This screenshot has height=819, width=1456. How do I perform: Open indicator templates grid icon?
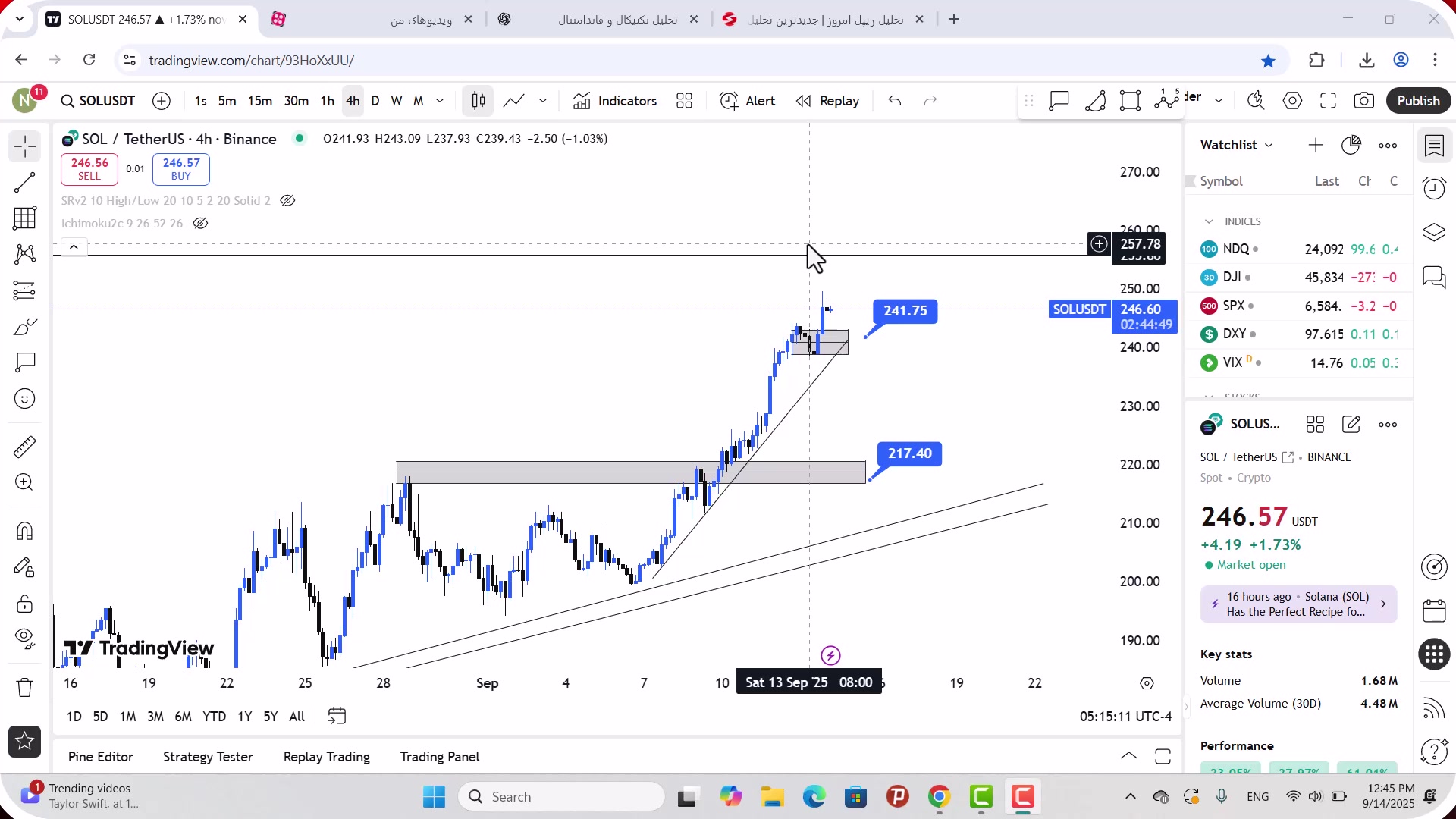[x=684, y=101]
